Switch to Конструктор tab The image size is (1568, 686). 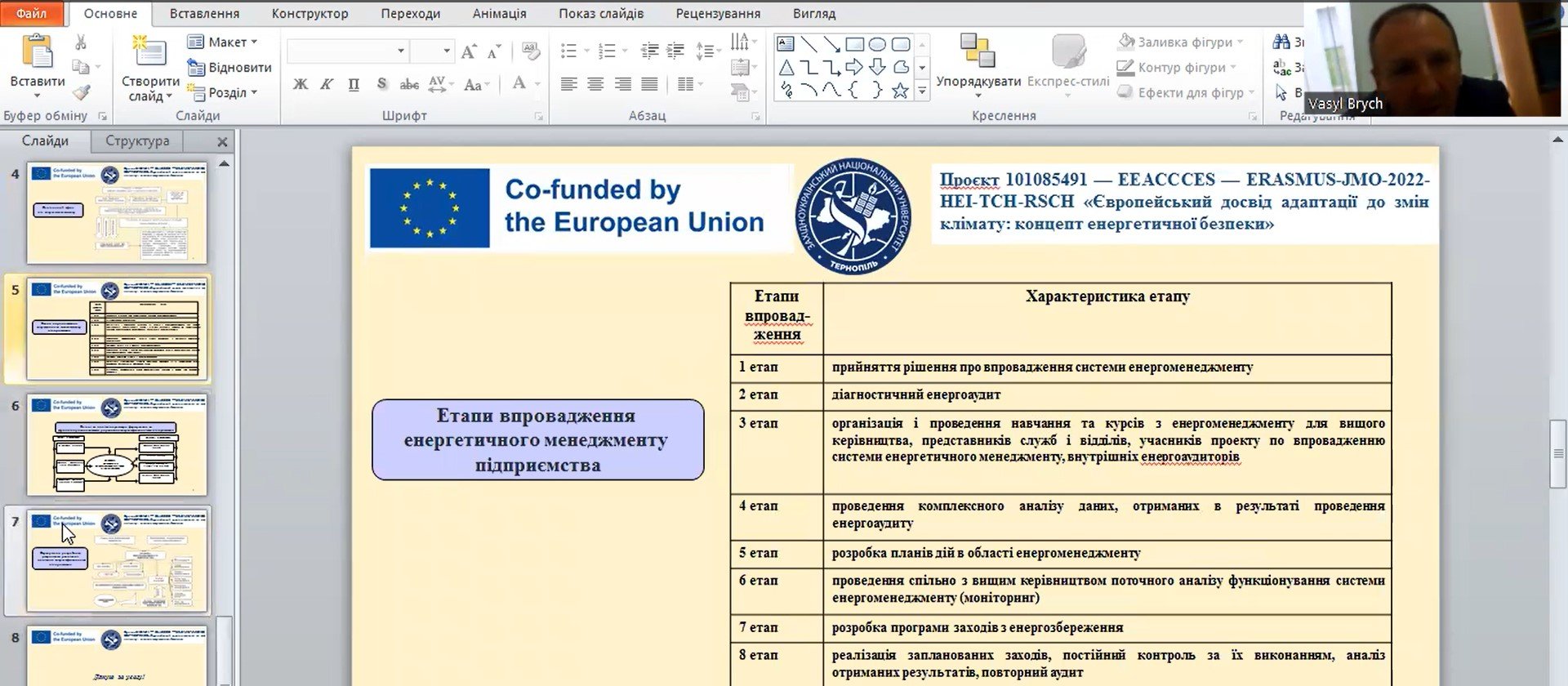tap(310, 13)
